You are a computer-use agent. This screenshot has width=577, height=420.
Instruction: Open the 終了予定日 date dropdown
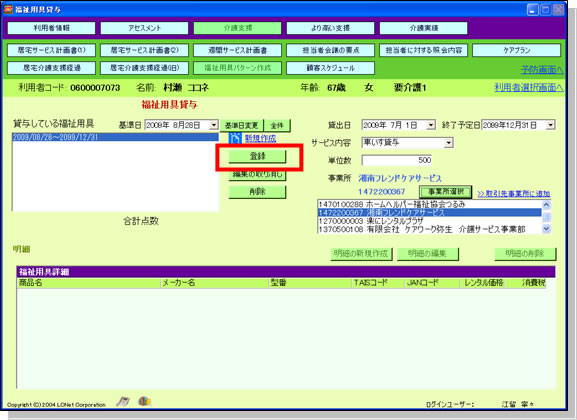[550, 125]
